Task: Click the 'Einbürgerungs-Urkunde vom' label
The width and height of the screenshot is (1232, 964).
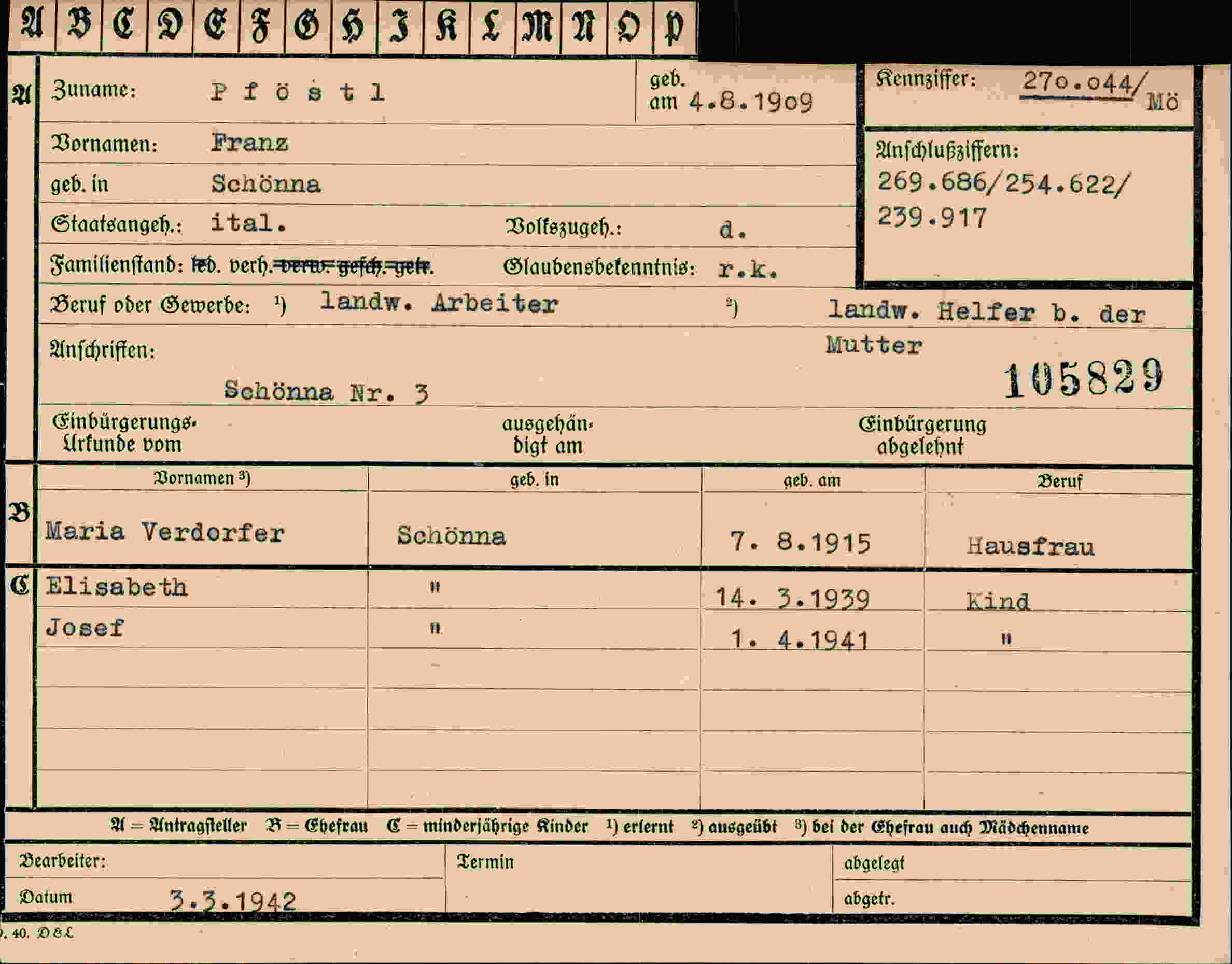Action: [x=123, y=433]
